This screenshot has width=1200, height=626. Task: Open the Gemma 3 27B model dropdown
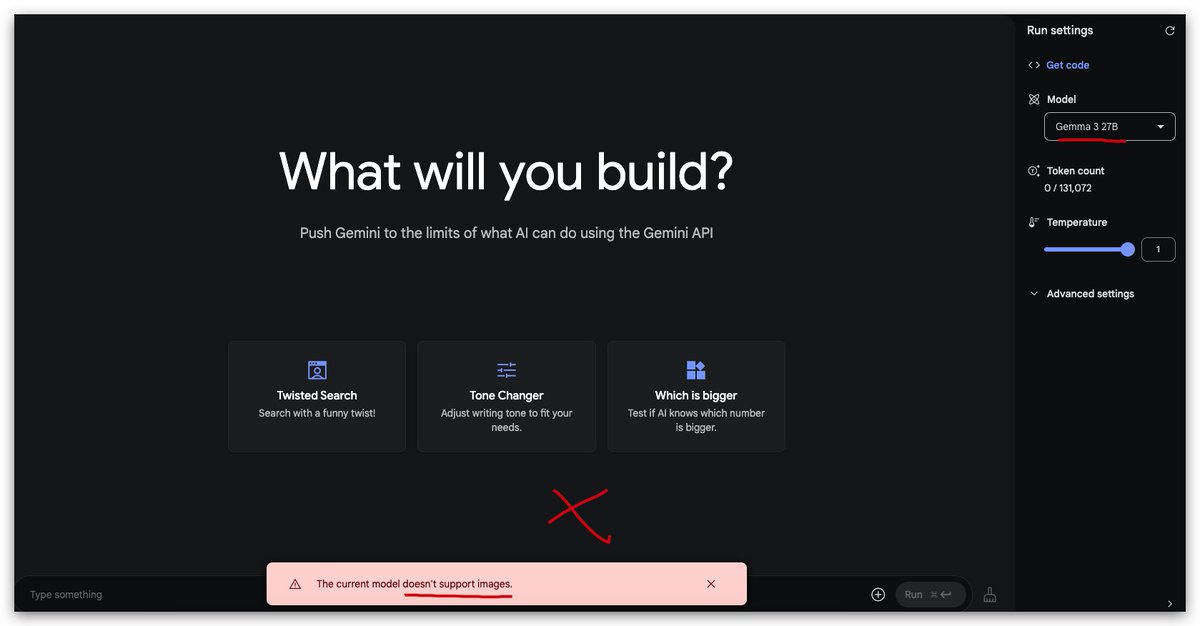pos(1110,127)
